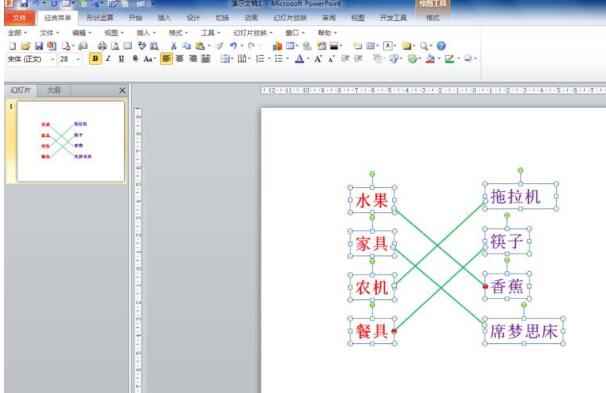Open the 动画 ribbon tab
Screen dimensions: 606x393
[251, 18]
